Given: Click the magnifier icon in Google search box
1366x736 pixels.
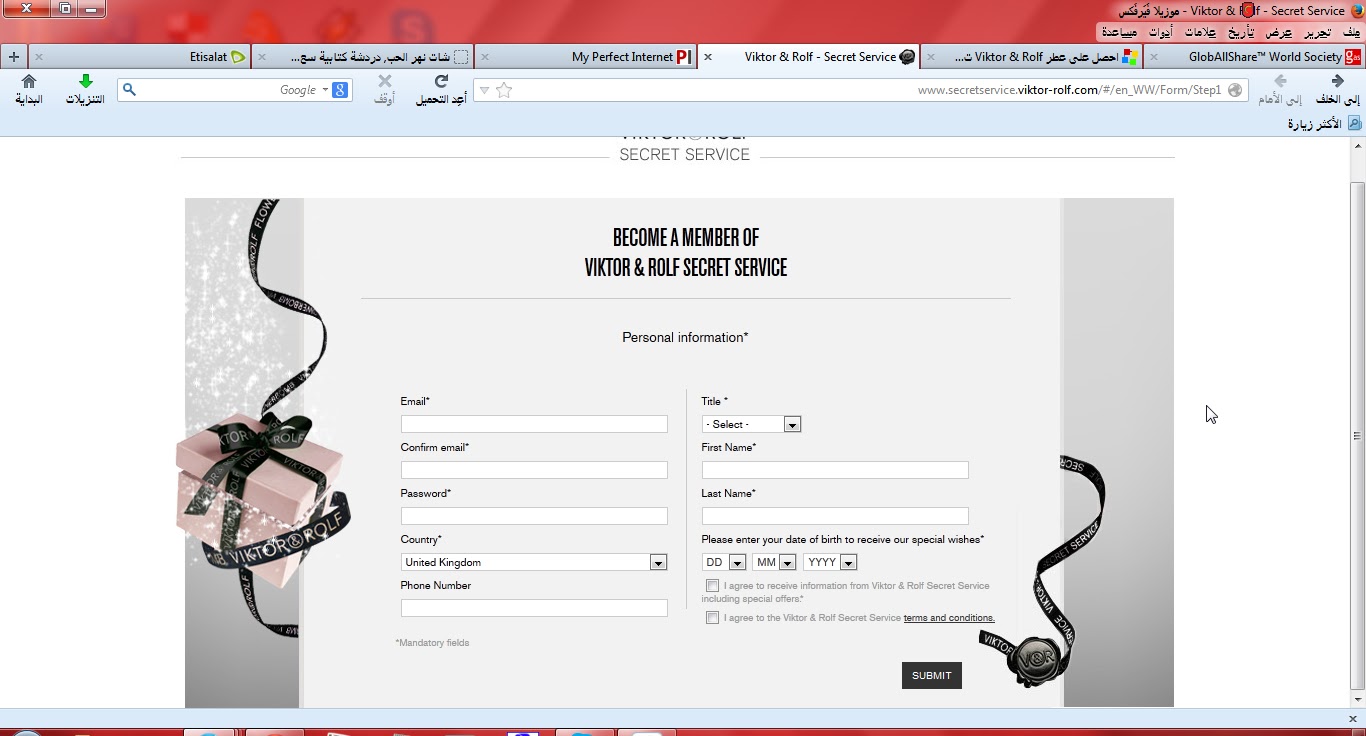Looking at the screenshot, I should pos(129,90).
